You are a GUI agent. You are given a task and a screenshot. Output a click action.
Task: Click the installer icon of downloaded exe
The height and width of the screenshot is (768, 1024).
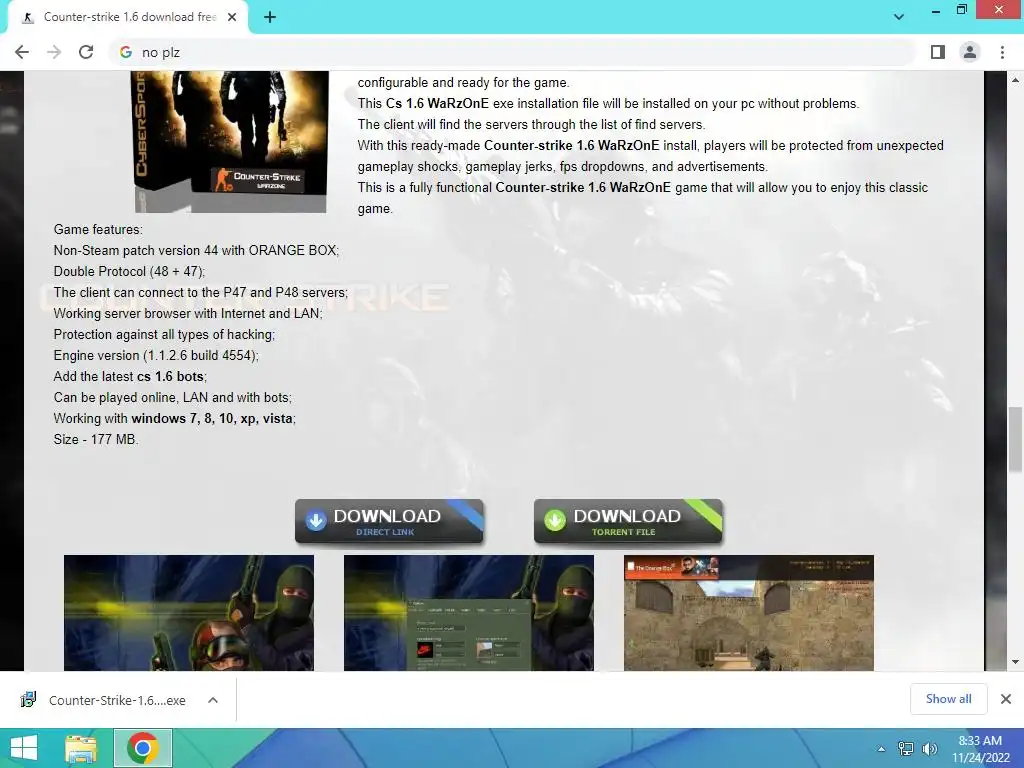click(x=28, y=699)
